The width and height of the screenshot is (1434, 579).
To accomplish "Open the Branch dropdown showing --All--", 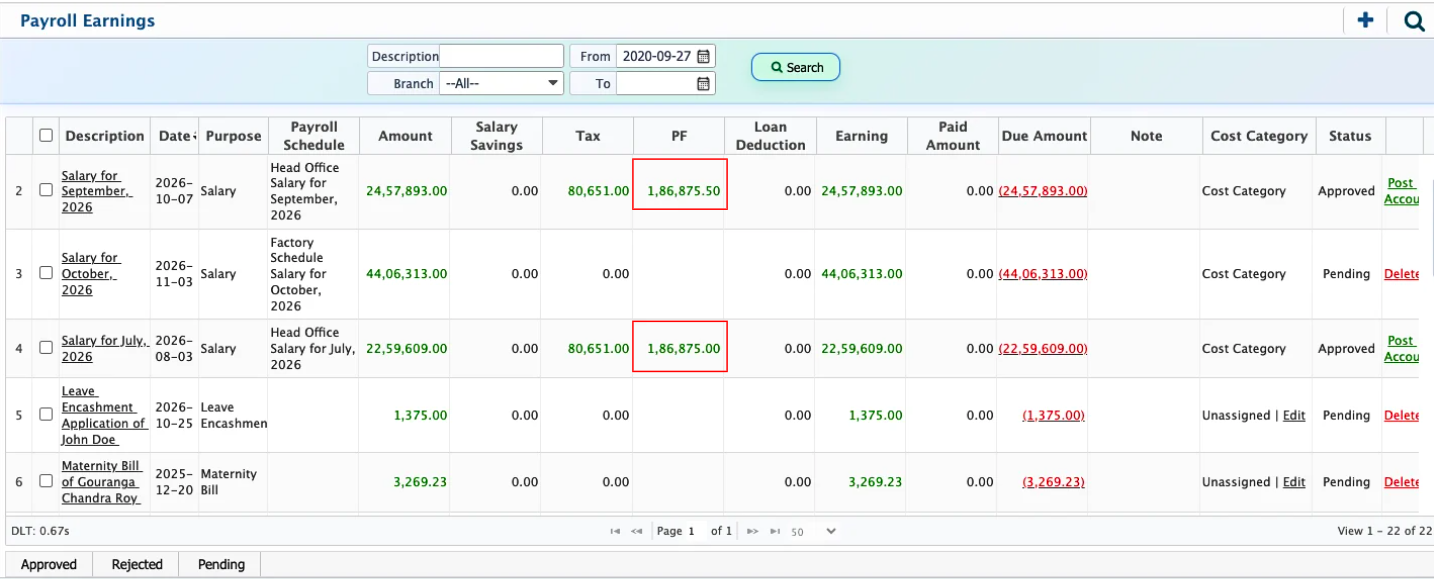I will 502,84.
